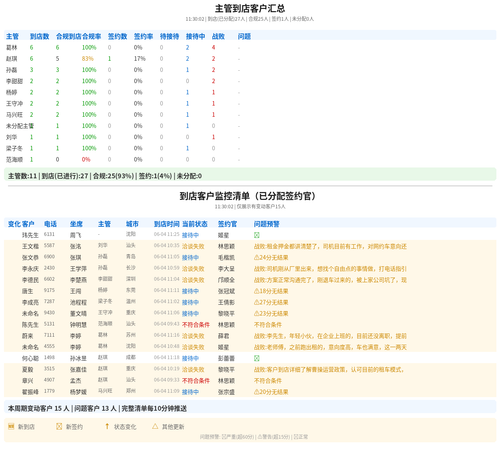This screenshot has width=500, height=459.
Task: Click red 不符合条件 status in the 4907 row
Action: (196, 381)
